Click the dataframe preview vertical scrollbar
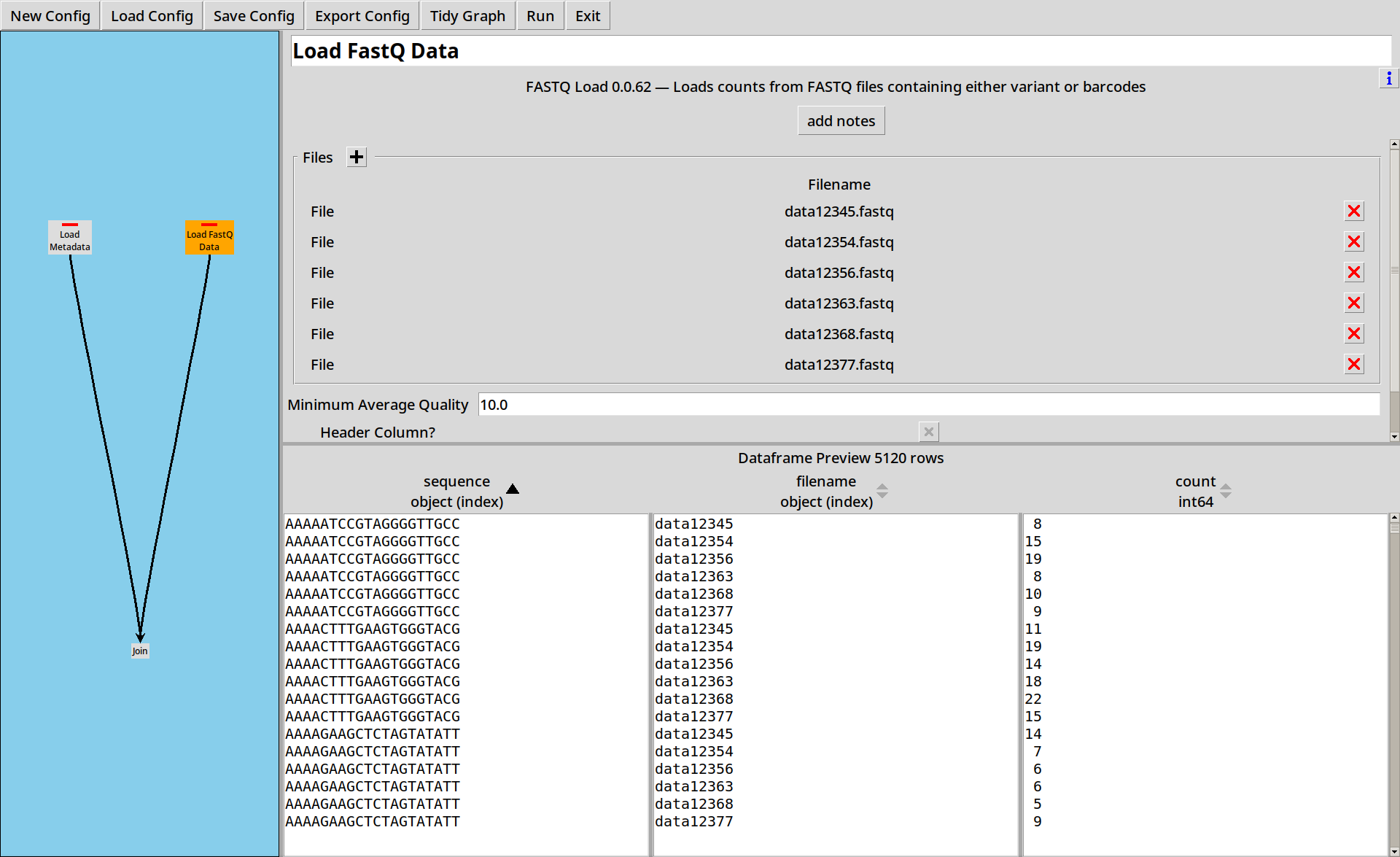This screenshot has height=857, width=1400. pyautogui.click(x=1394, y=684)
